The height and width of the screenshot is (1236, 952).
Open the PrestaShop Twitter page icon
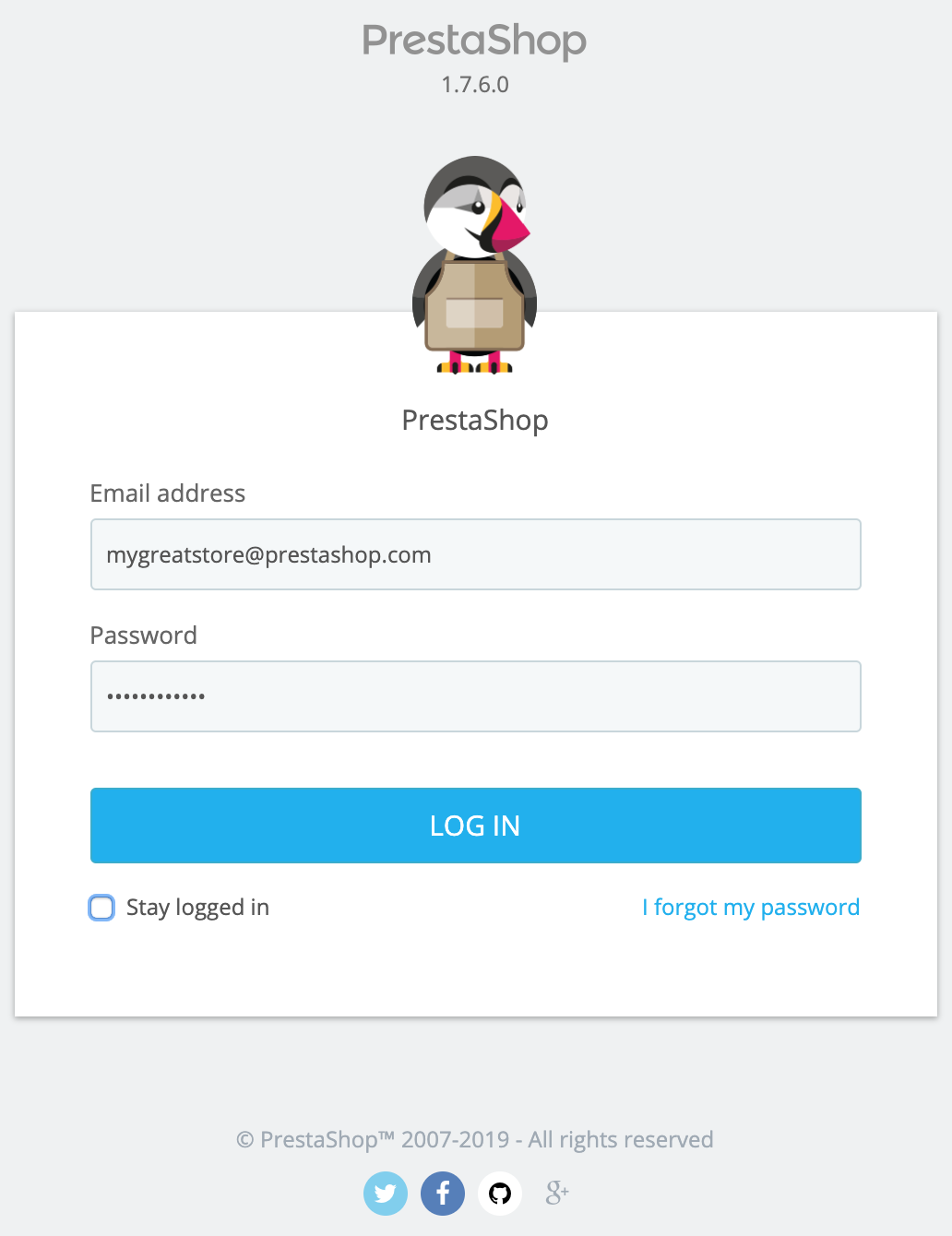(386, 1194)
